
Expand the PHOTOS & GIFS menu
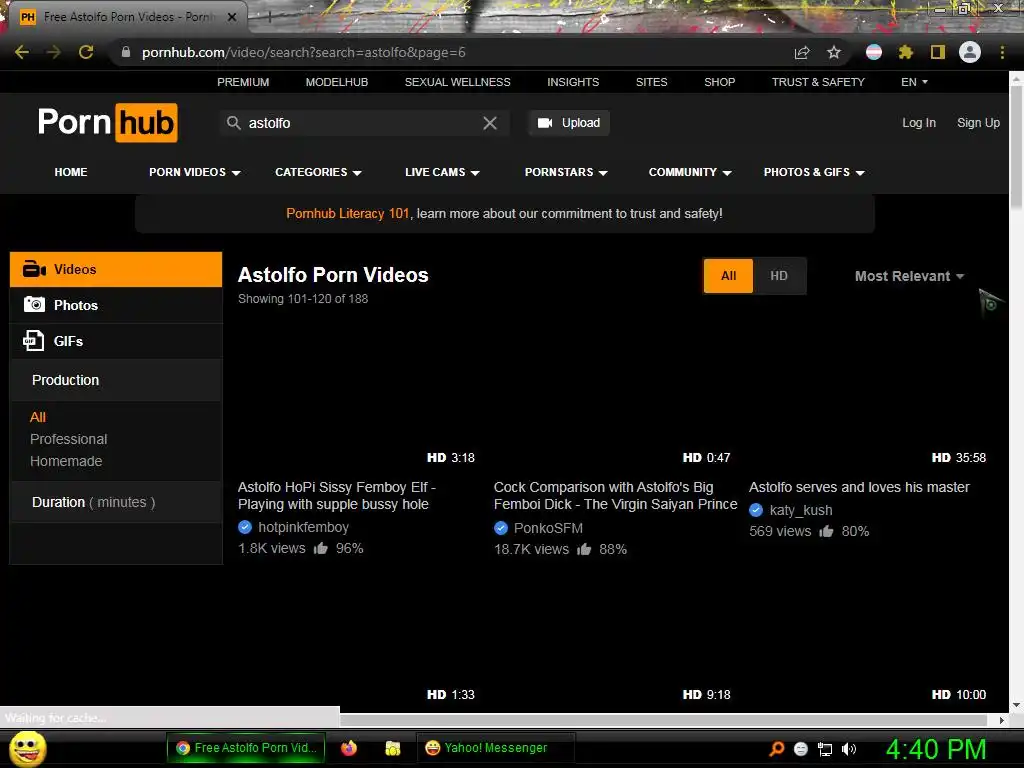pos(814,172)
